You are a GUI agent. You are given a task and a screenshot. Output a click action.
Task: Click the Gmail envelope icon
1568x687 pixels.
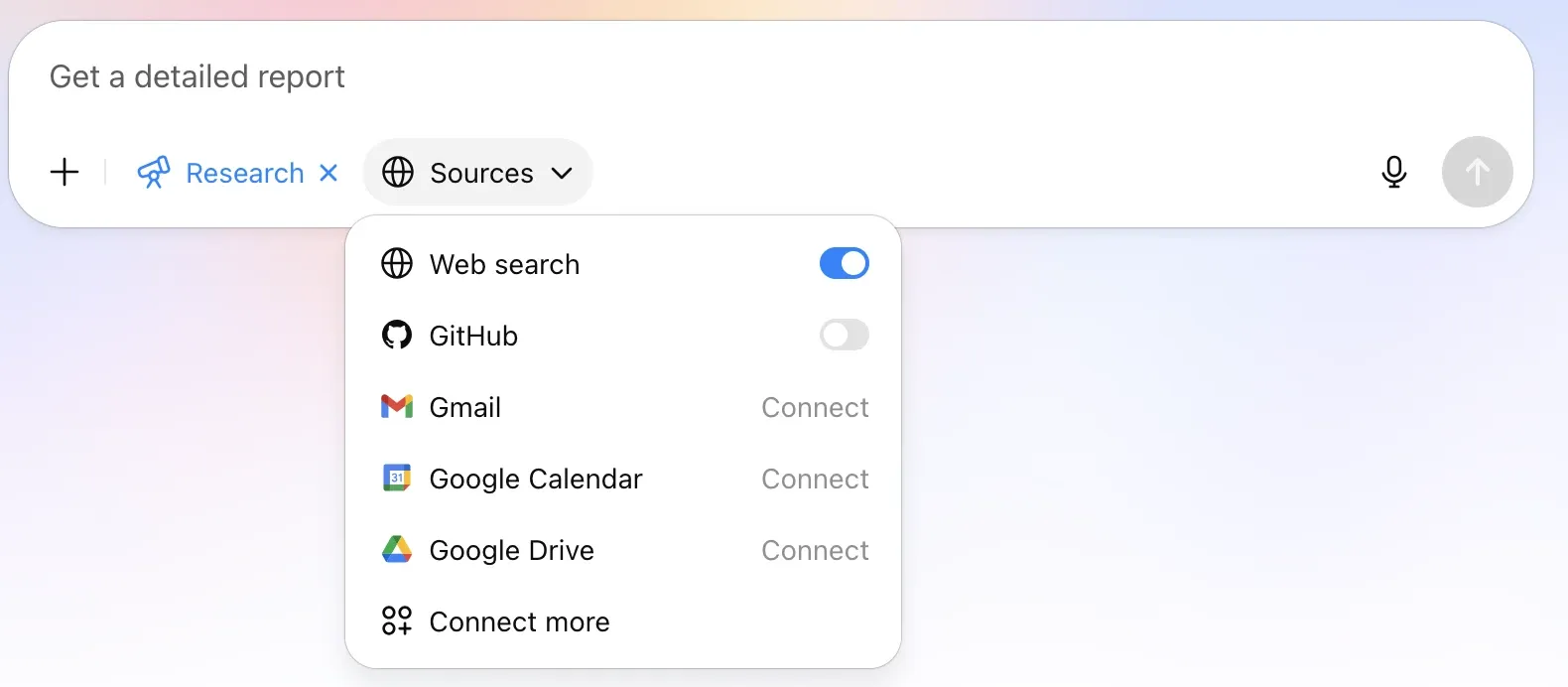click(x=397, y=406)
